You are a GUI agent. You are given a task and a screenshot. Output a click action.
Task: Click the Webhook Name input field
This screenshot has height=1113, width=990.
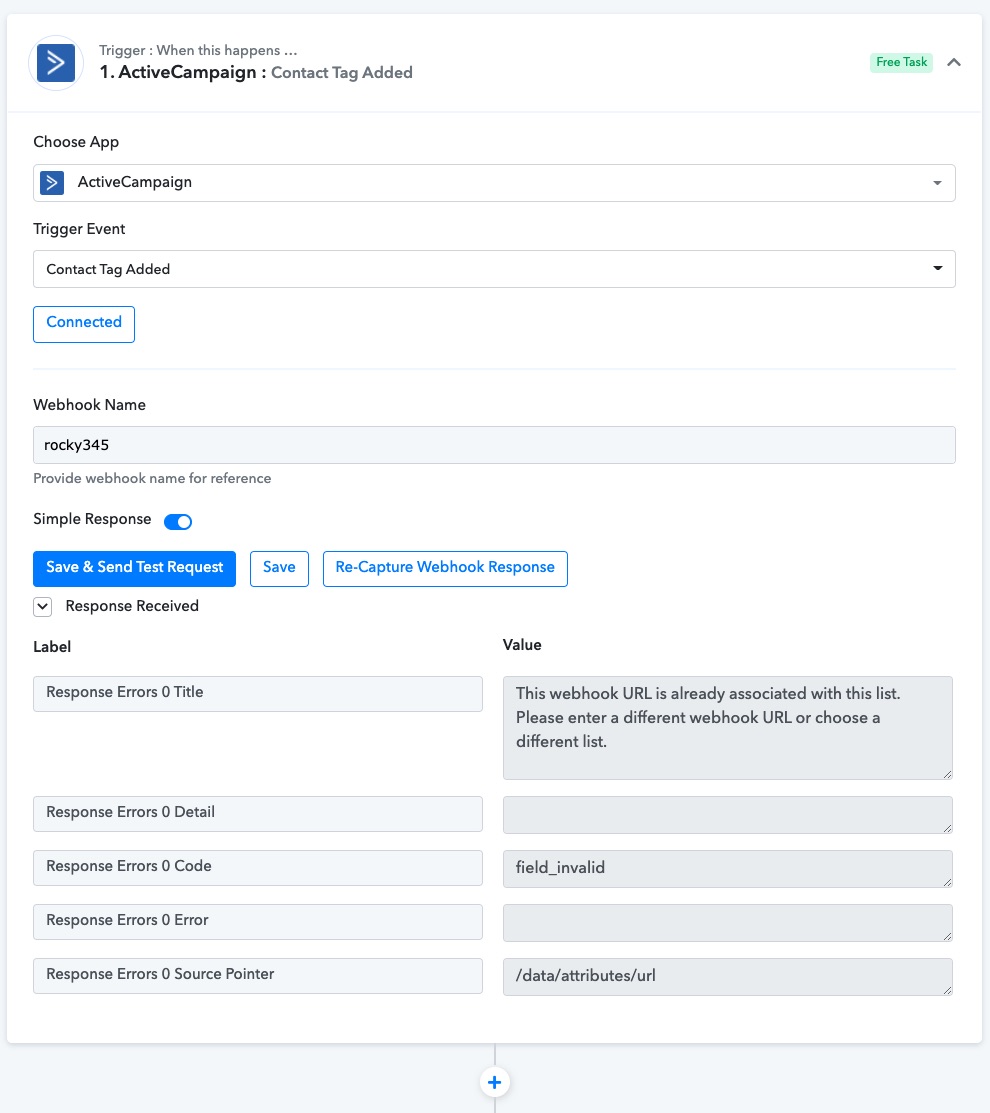(x=494, y=445)
